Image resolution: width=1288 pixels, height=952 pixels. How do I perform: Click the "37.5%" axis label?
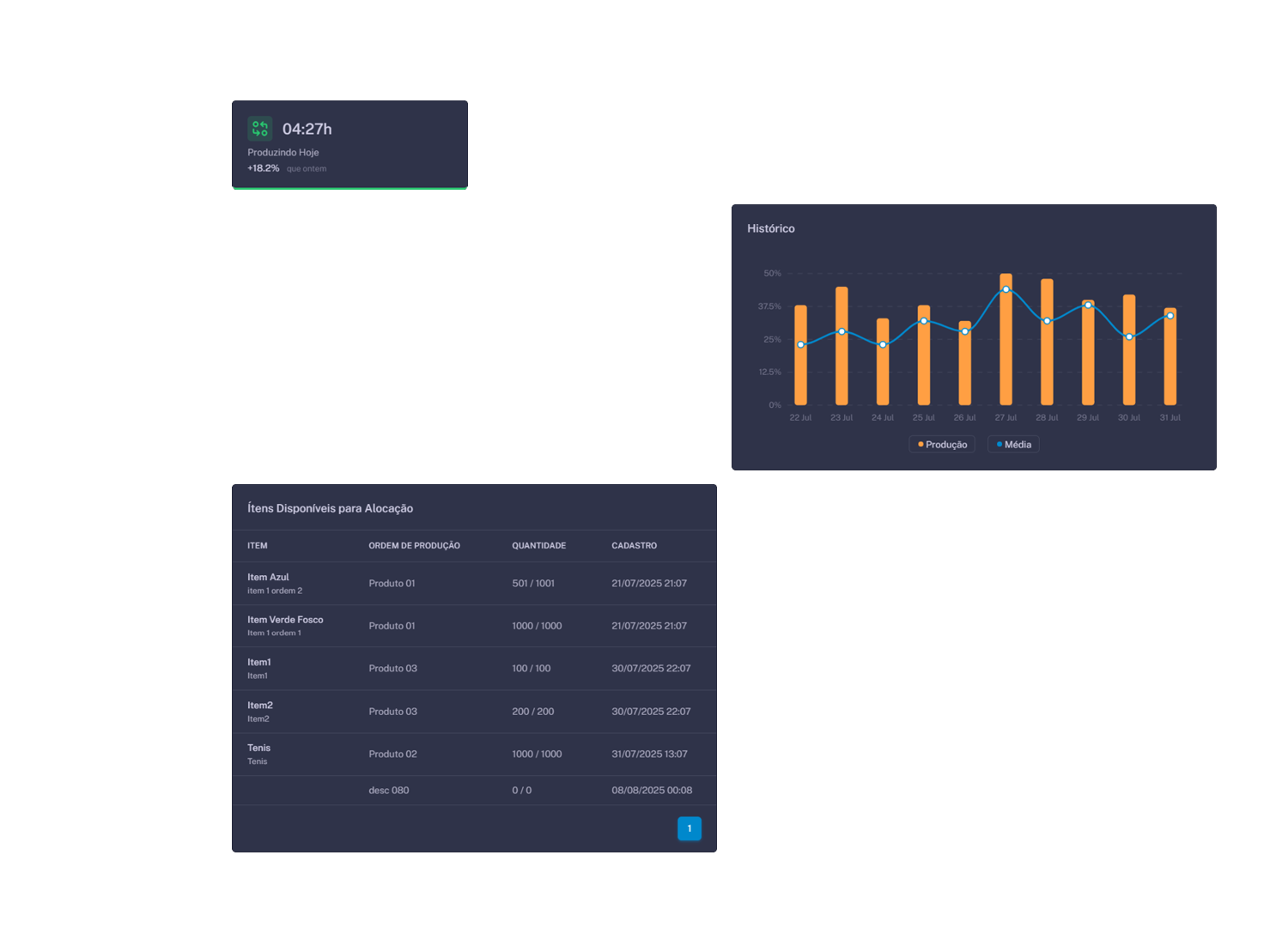(769, 306)
